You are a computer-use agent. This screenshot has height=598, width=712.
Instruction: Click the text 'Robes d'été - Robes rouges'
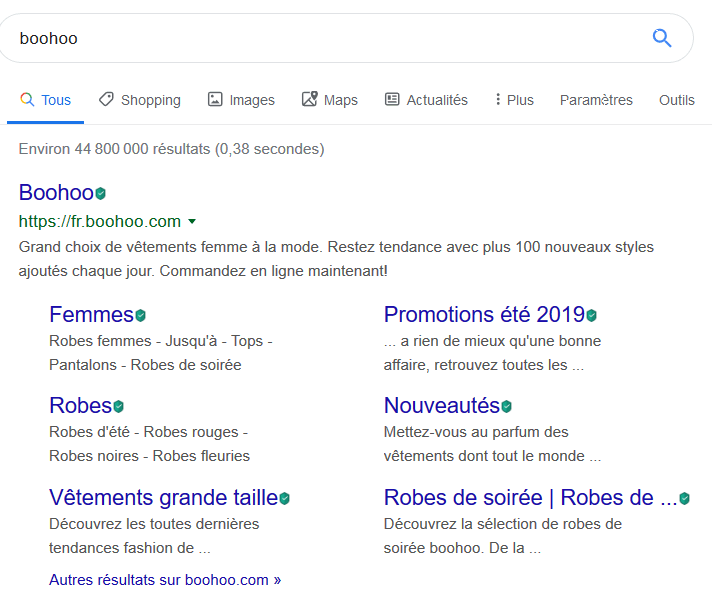point(148,432)
